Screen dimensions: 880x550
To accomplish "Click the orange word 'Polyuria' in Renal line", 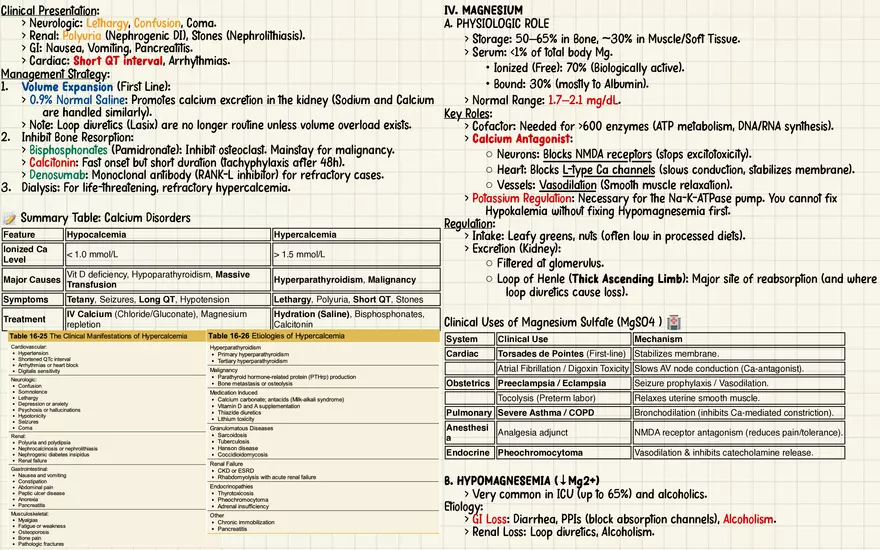I will point(82,36).
